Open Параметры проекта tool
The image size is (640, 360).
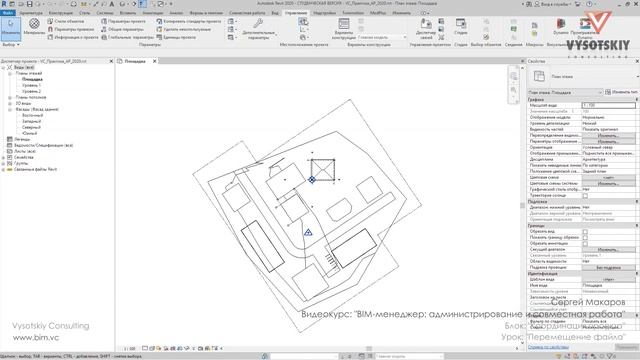click(123, 21)
